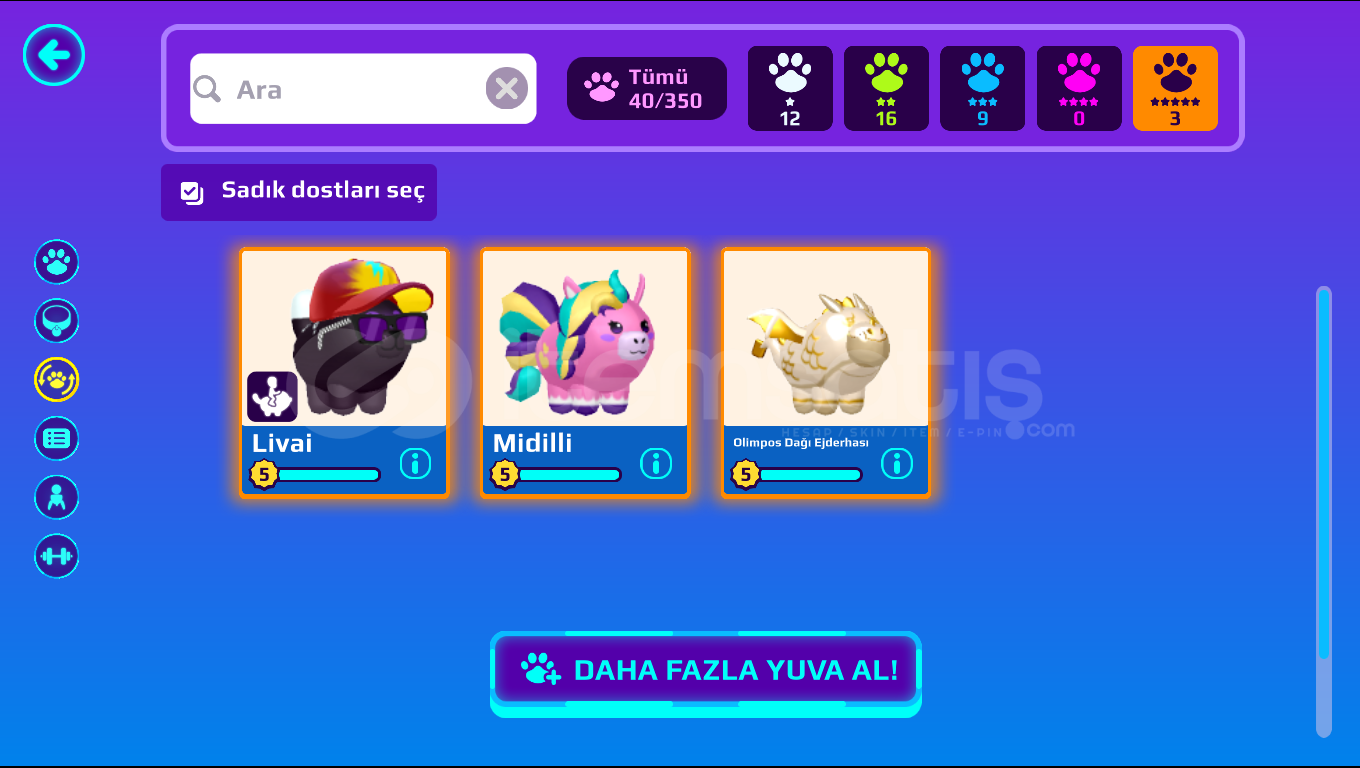Show info for Livai pet

pyautogui.click(x=415, y=463)
